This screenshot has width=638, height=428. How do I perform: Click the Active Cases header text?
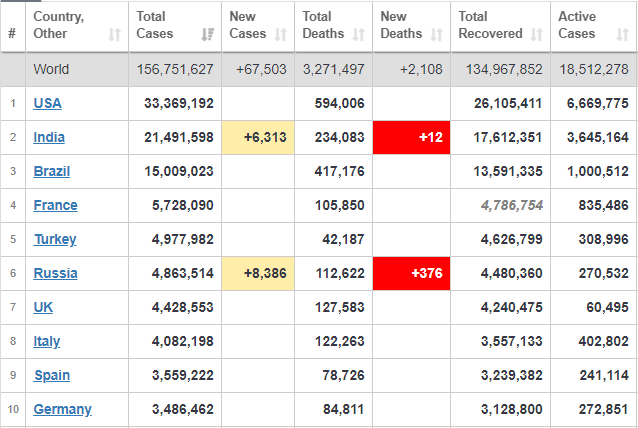(577, 25)
